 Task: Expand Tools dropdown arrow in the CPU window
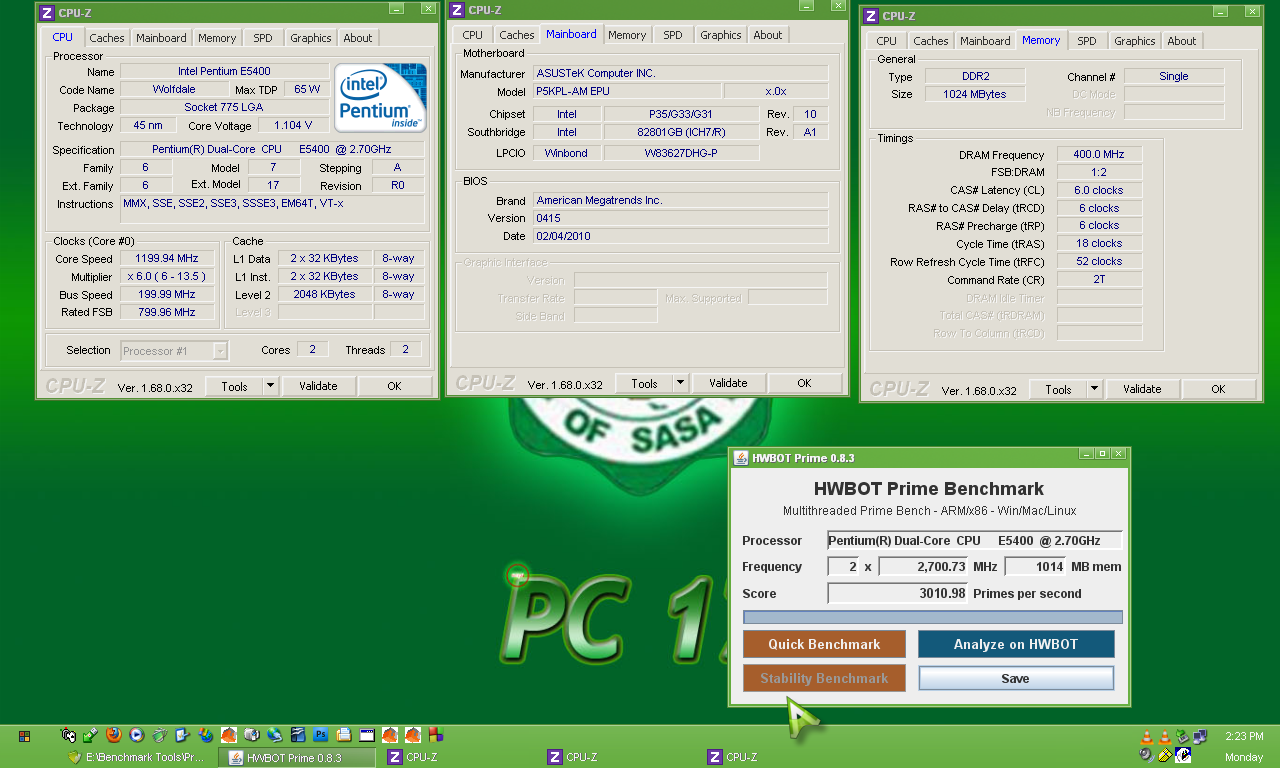coord(270,386)
